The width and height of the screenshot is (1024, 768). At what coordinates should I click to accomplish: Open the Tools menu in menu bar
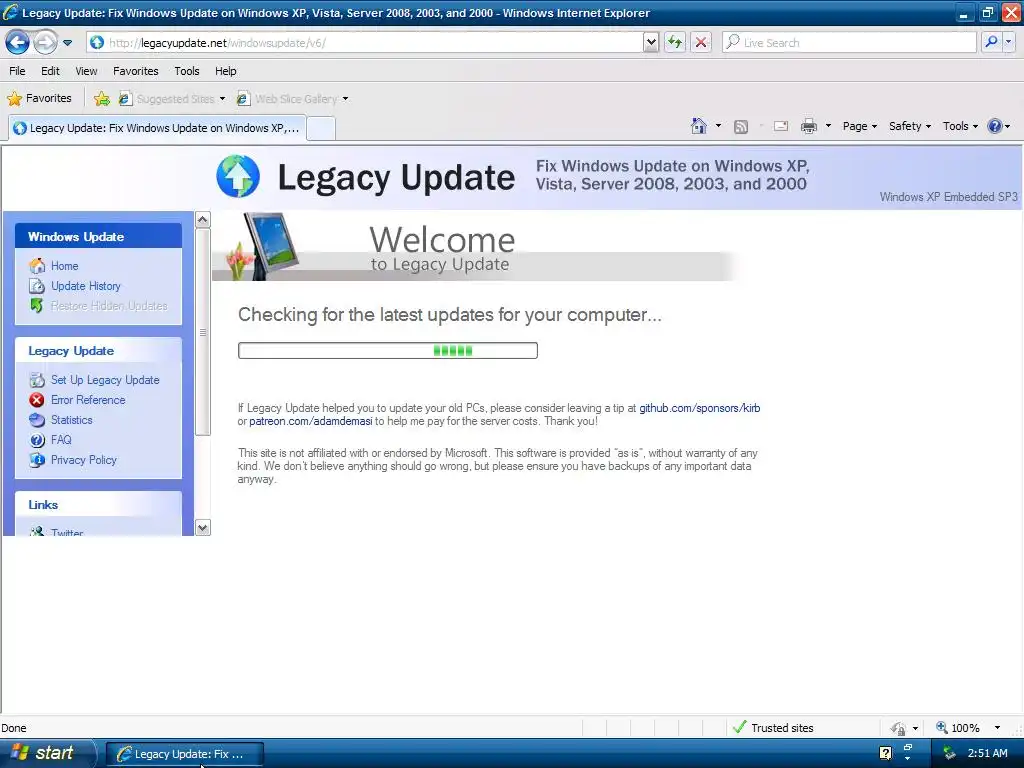187,71
